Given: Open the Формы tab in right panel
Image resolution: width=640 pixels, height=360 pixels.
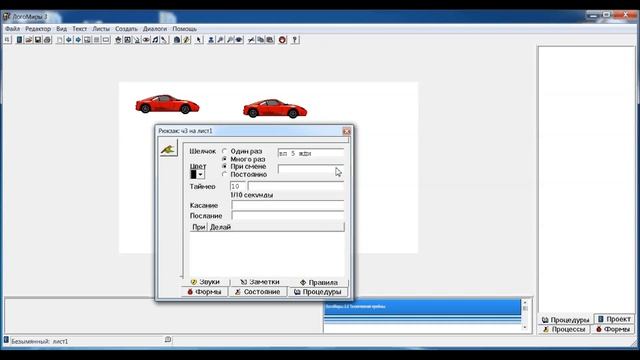Looking at the screenshot, I should pos(613,329).
